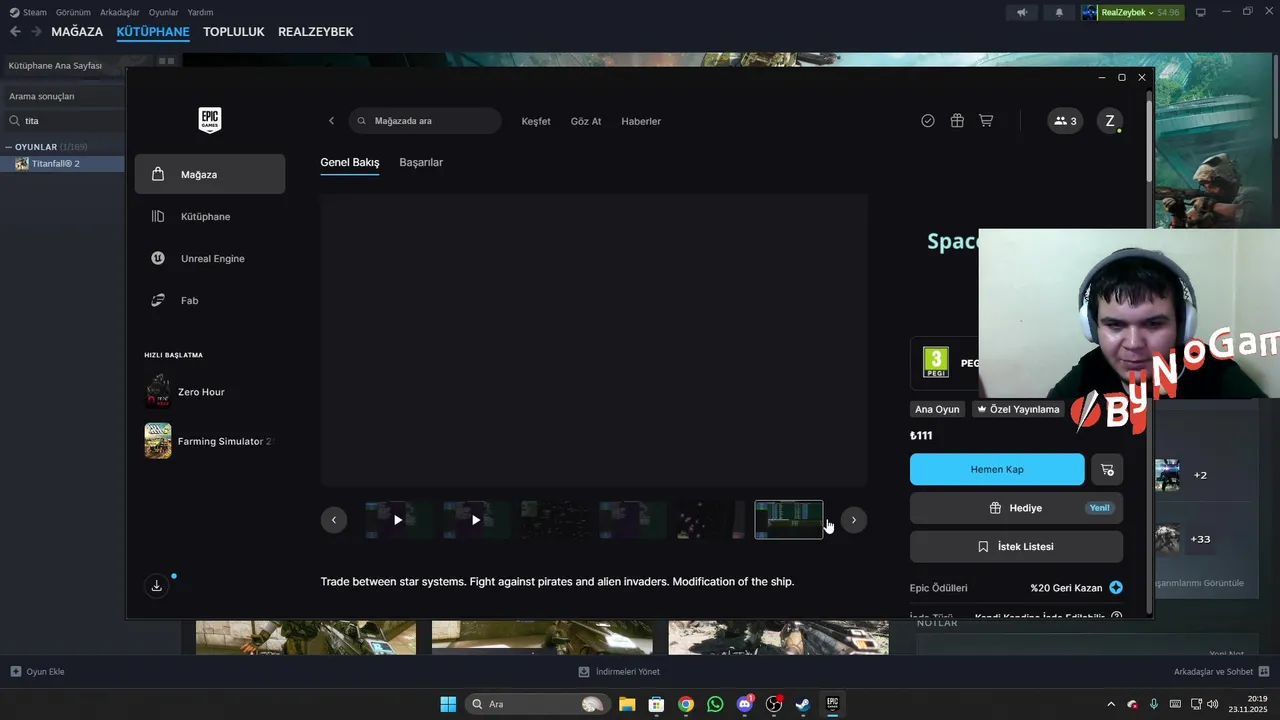Click Steam library search field
Image resolution: width=1280 pixels, height=720 pixels.
(x=65, y=121)
